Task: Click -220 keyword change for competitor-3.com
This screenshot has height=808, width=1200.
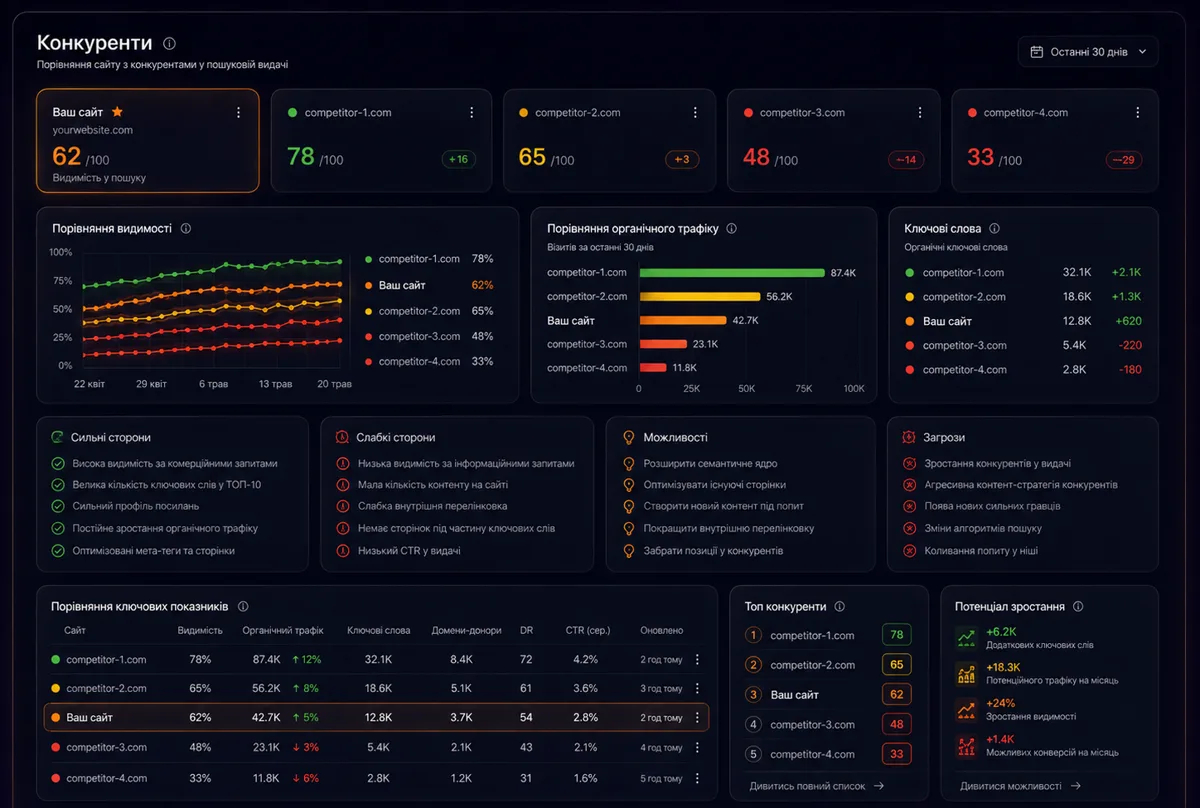Action: pos(1128,345)
